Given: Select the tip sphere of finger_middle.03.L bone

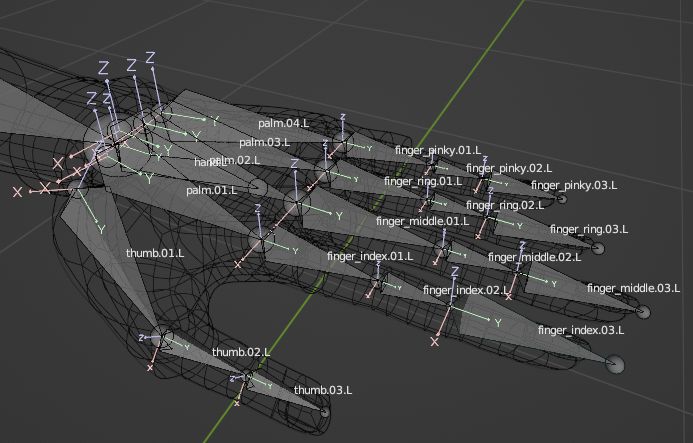Looking at the screenshot, I should click(643, 313).
